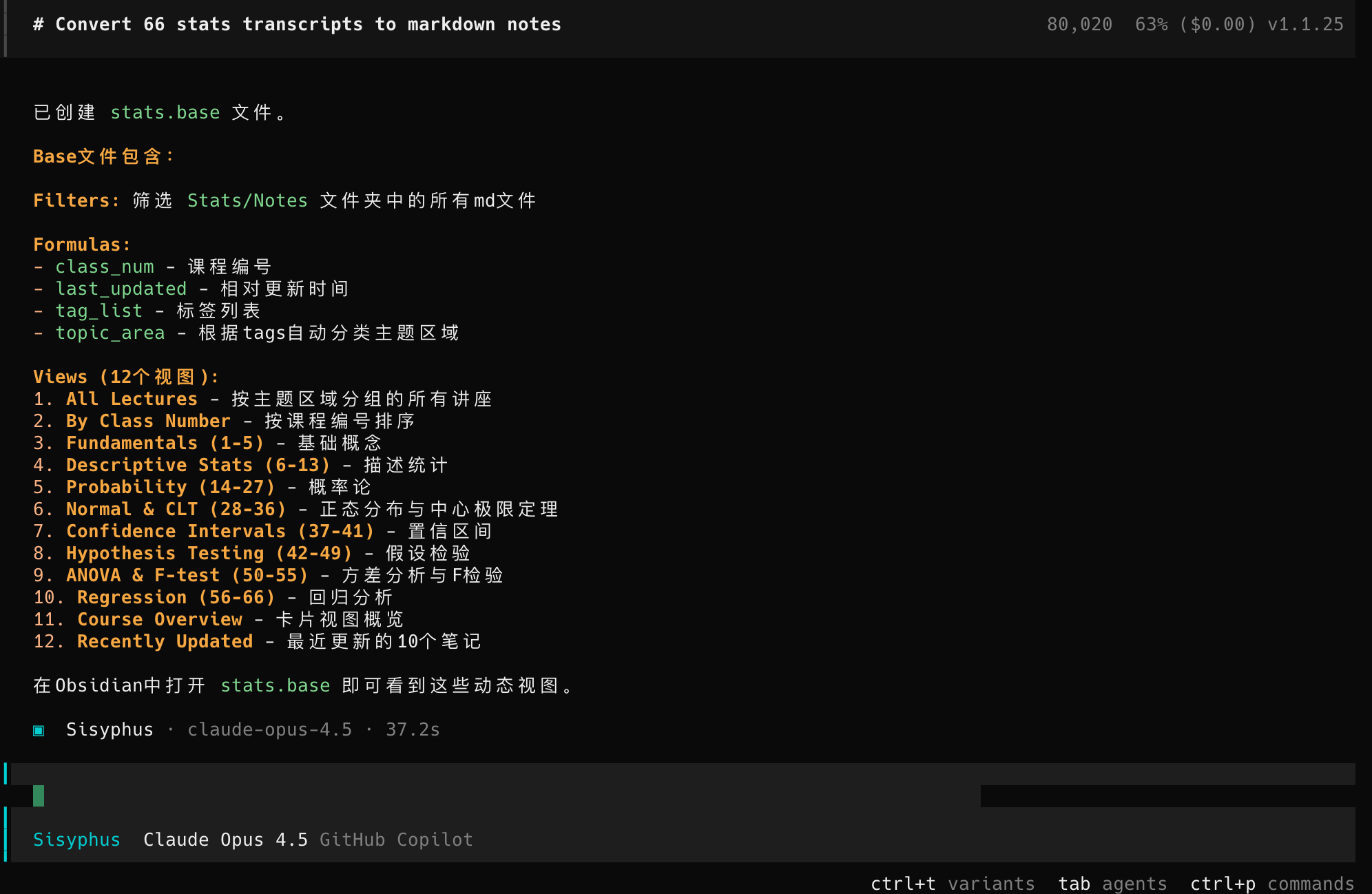The height and width of the screenshot is (894, 1372).
Task: Click the 80,020 token count
Action: pos(1079,24)
